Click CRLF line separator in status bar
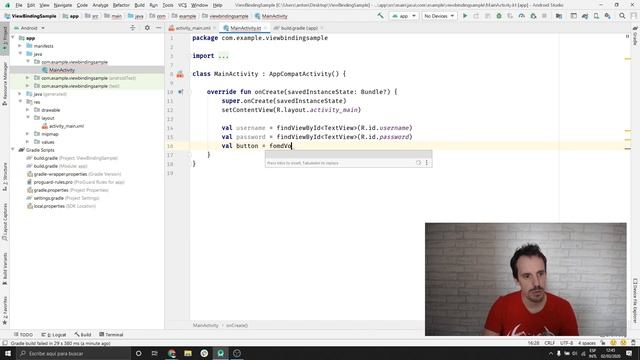This screenshot has height=360, width=640. (549, 343)
